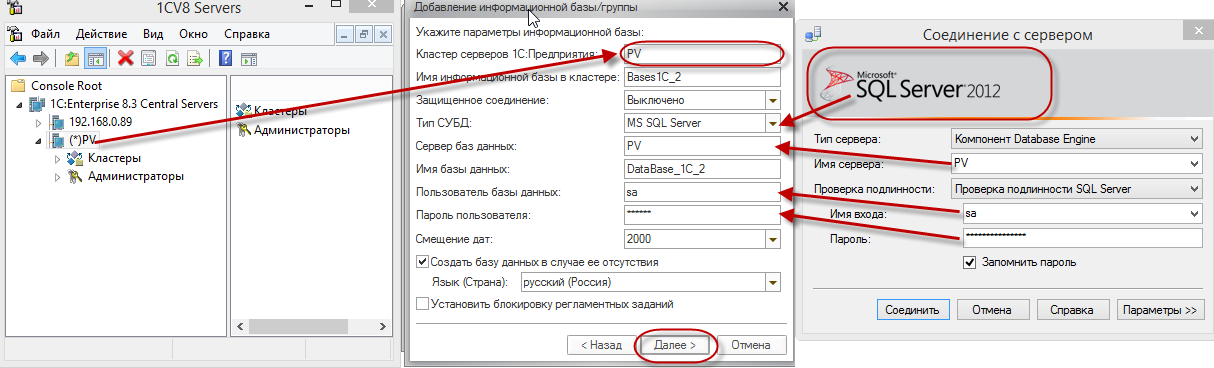Select Console Root in the tree
The image size is (1214, 368).
[x=67, y=86]
